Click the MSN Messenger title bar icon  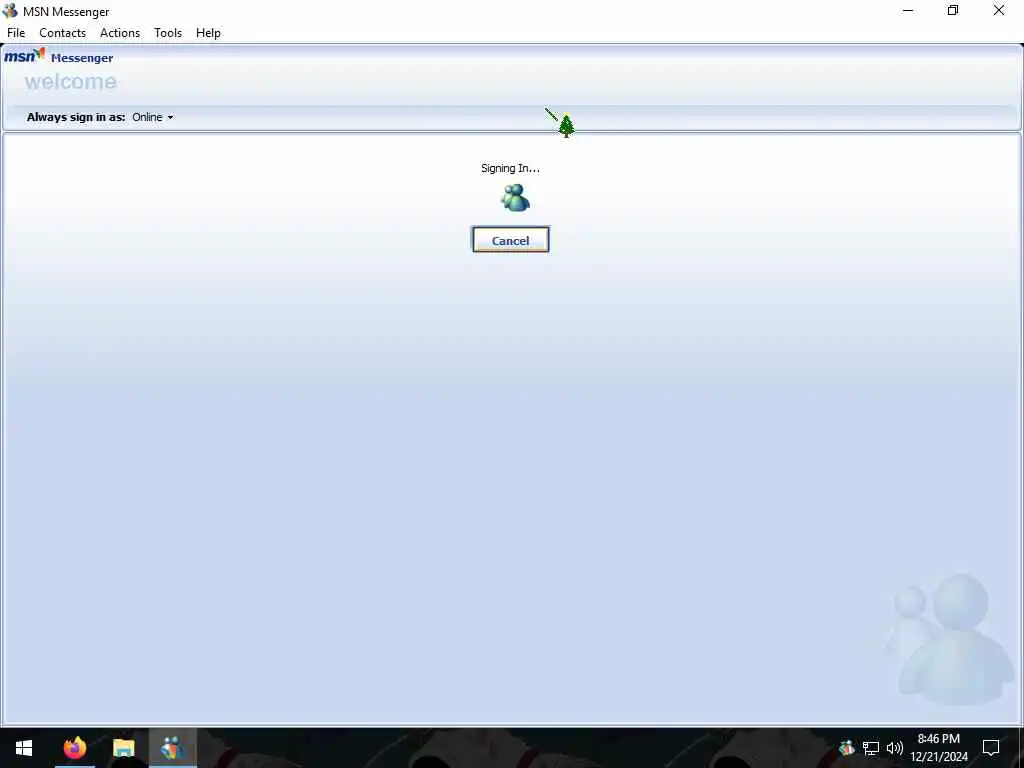(x=10, y=11)
